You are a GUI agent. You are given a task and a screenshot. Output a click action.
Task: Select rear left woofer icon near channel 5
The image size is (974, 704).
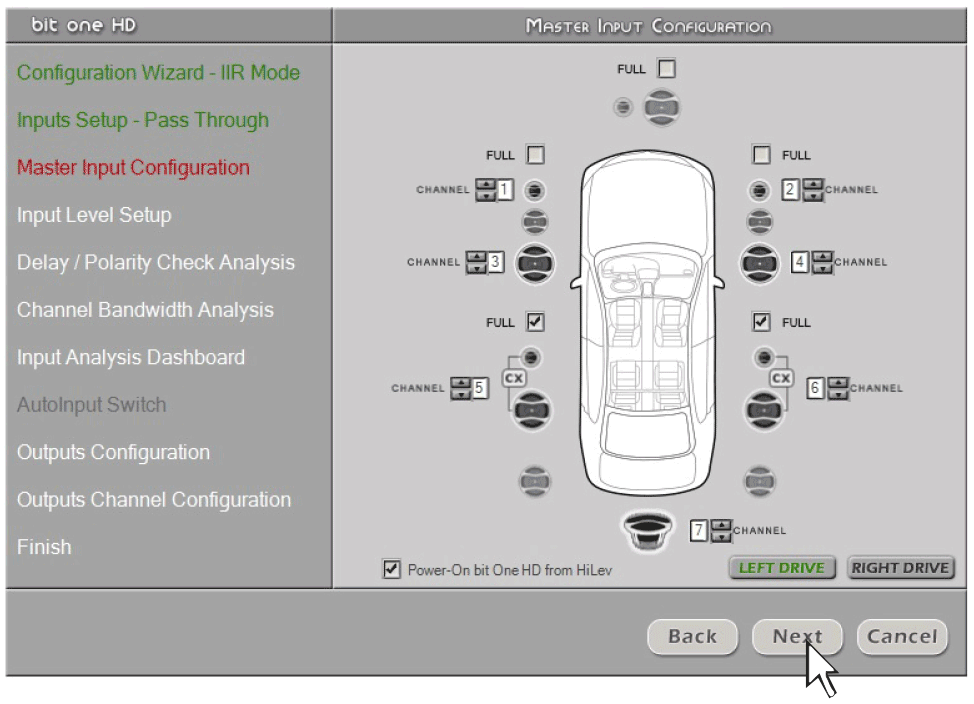click(531, 410)
